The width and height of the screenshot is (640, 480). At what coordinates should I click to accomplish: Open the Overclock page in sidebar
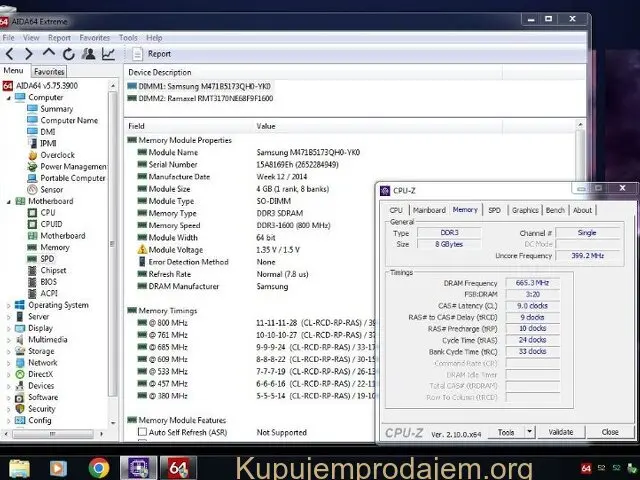coord(56,155)
